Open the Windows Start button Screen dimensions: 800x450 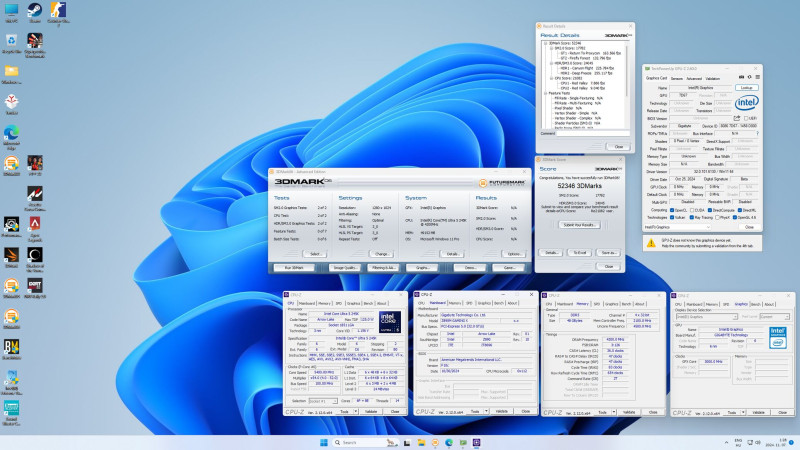[x=323, y=442]
